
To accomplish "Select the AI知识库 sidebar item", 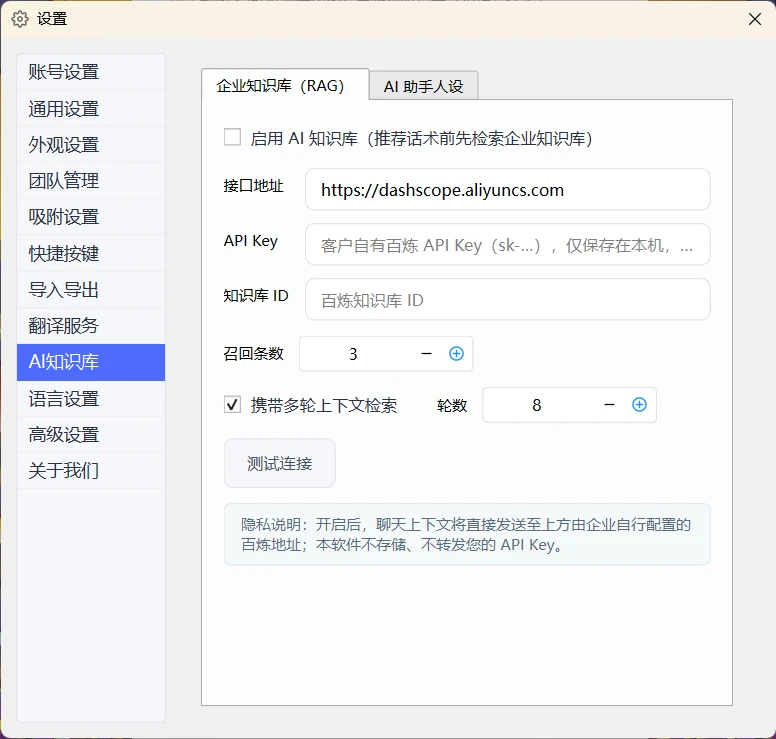I will click(x=91, y=362).
